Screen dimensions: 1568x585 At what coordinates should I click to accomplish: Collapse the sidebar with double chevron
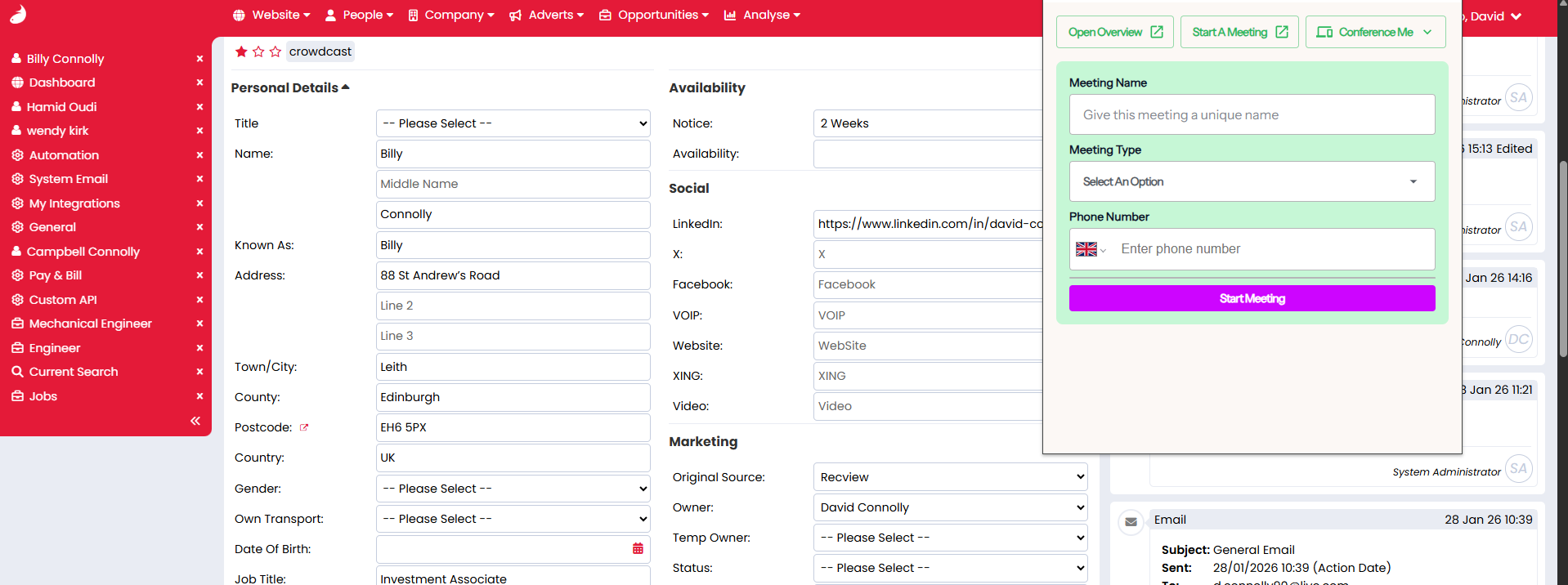[x=195, y=421]
